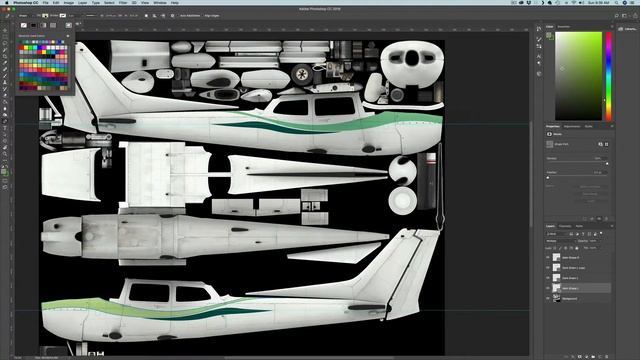The image size is (640, 360).
Task: Click inside the green color field
Action: pos(578,76)
